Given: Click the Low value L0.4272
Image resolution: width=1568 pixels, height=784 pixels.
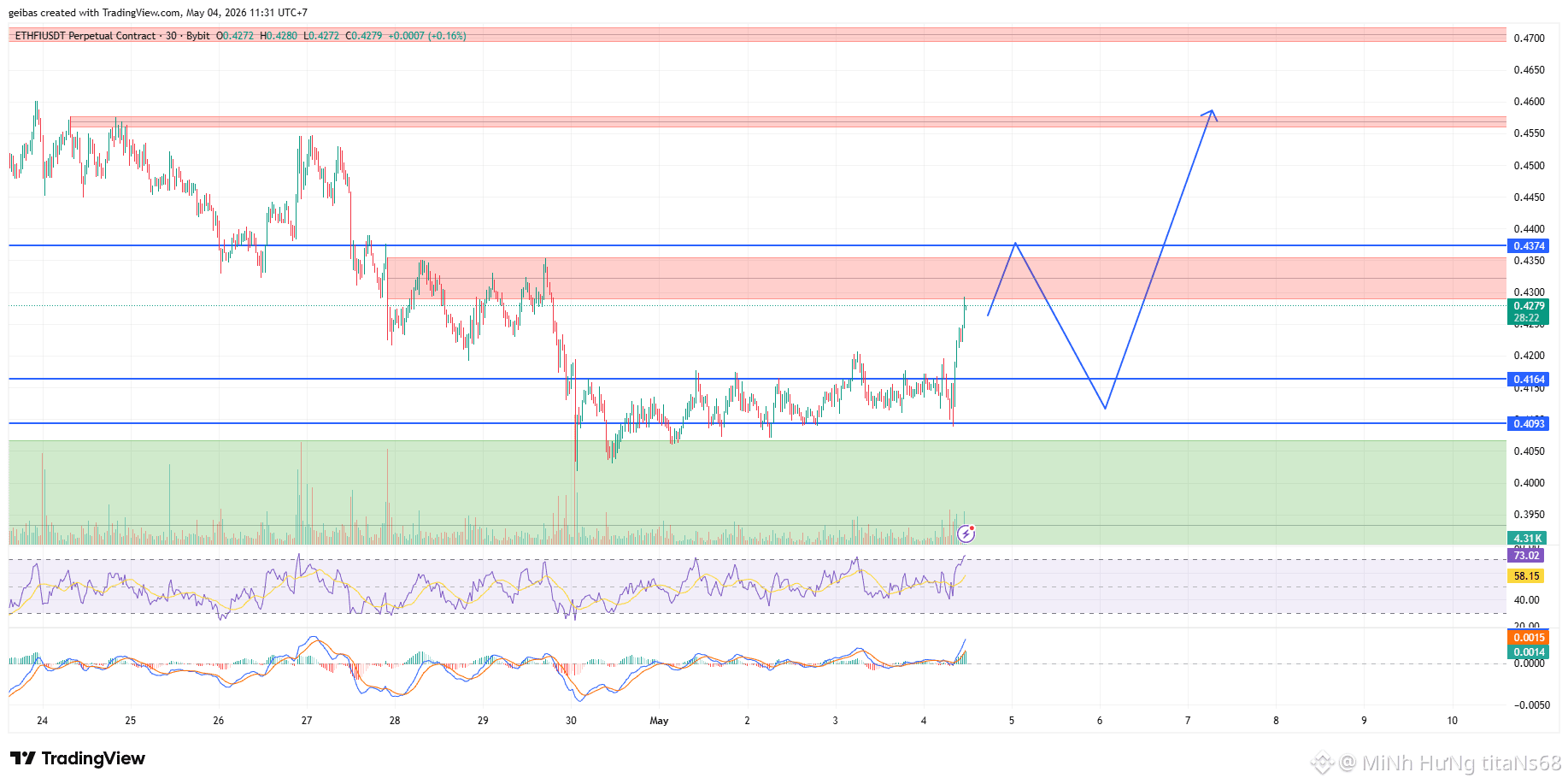Looking at the screenshot, I should pos(321,36).
